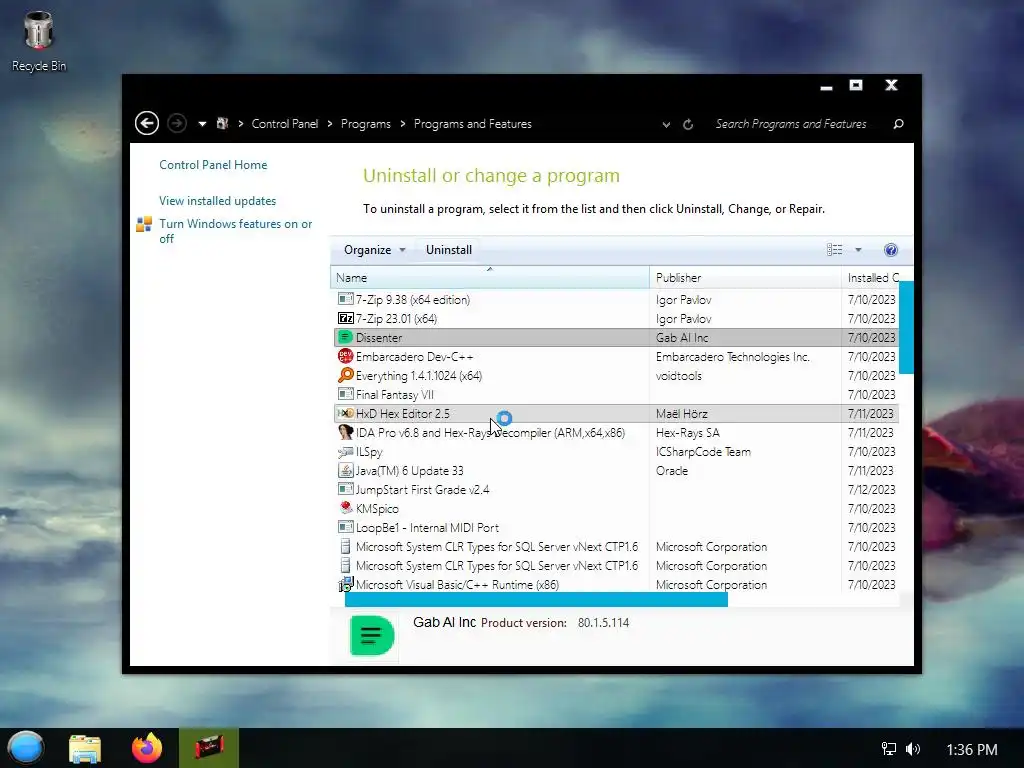Click the 7-Zip 23.01 program icon
This screenshot has height=768, width=1024.
[x=345, y=319]
